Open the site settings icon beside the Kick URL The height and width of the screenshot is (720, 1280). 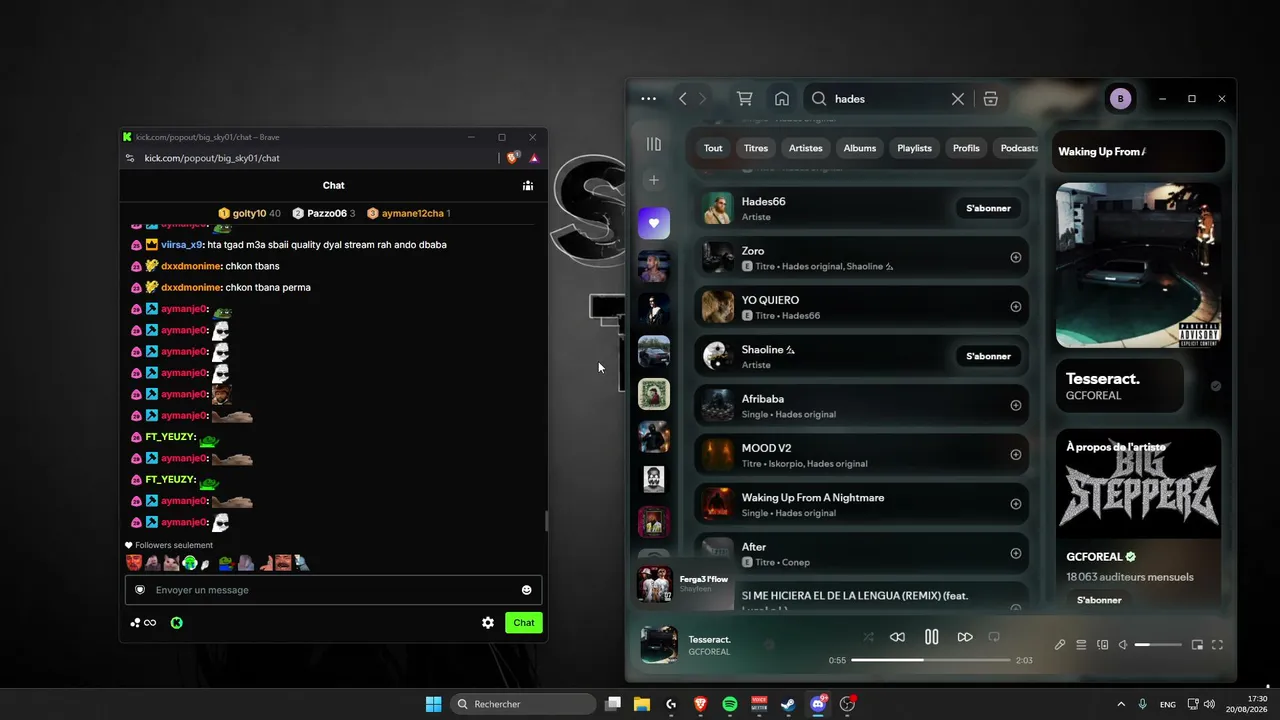pos(130,158)
